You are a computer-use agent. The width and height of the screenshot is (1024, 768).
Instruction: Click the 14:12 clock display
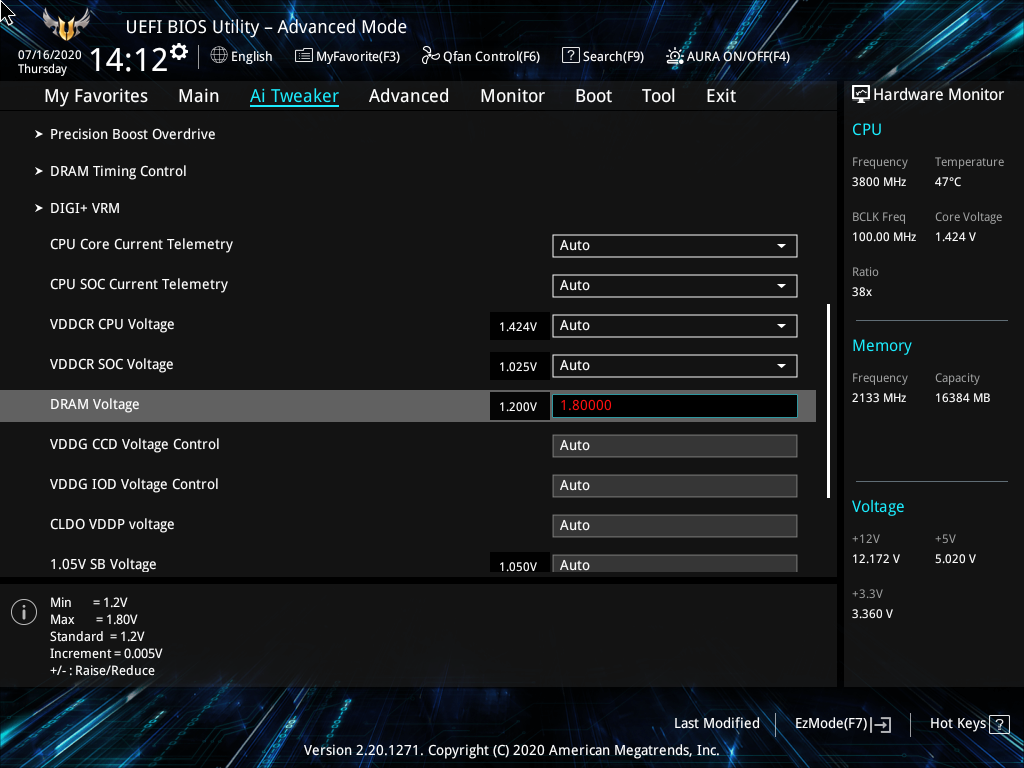pyautogui.click(x=129, y=60)
